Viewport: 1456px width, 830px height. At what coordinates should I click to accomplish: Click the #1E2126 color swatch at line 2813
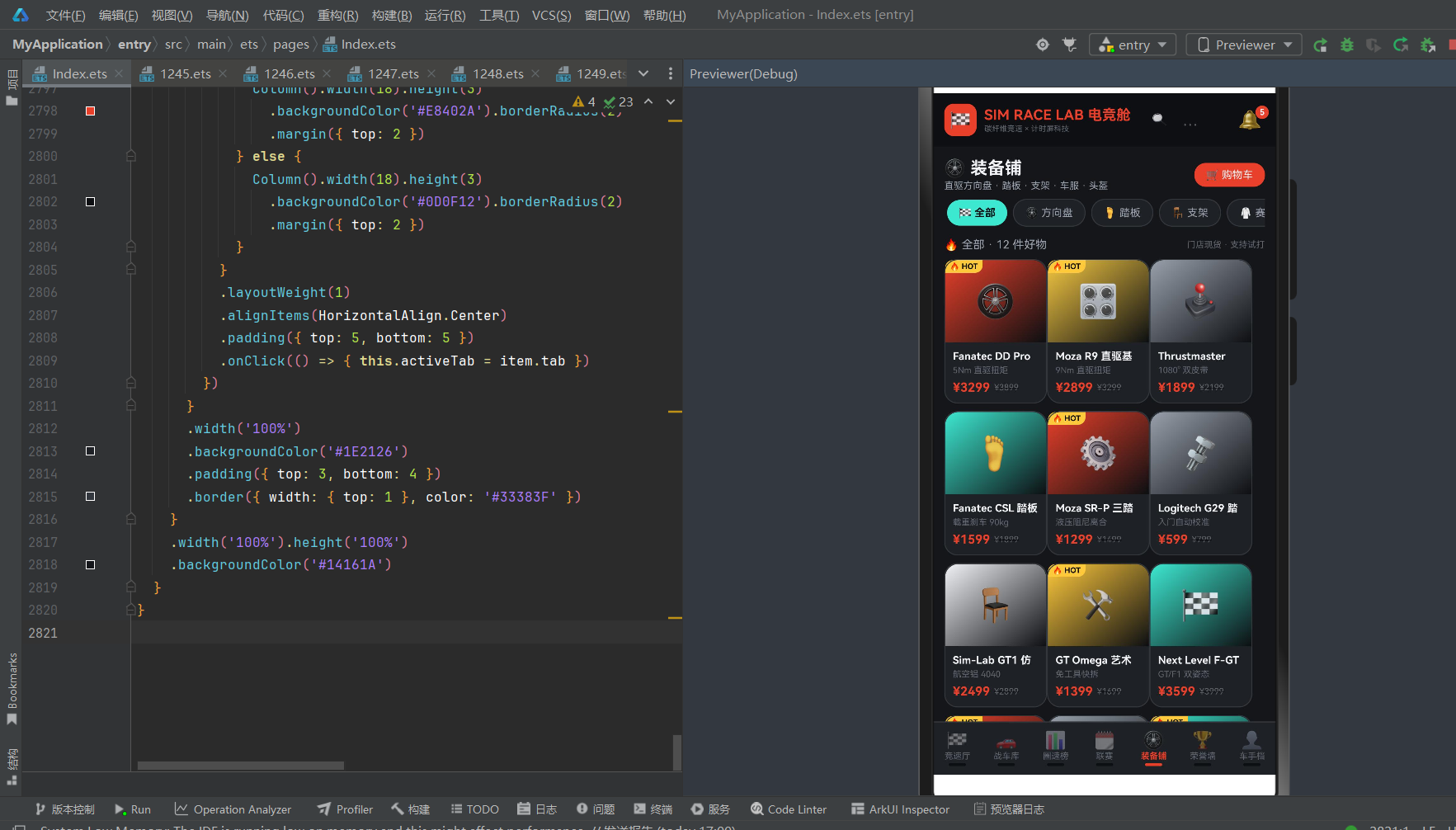click(91, 451)
